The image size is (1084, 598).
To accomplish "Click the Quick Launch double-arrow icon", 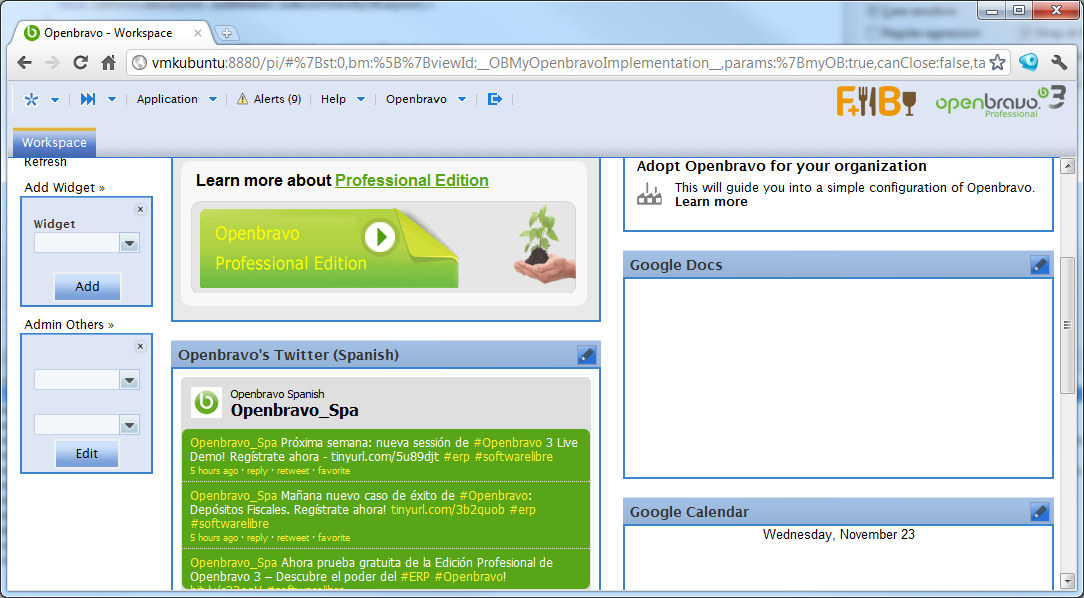I will click(88, 99).
